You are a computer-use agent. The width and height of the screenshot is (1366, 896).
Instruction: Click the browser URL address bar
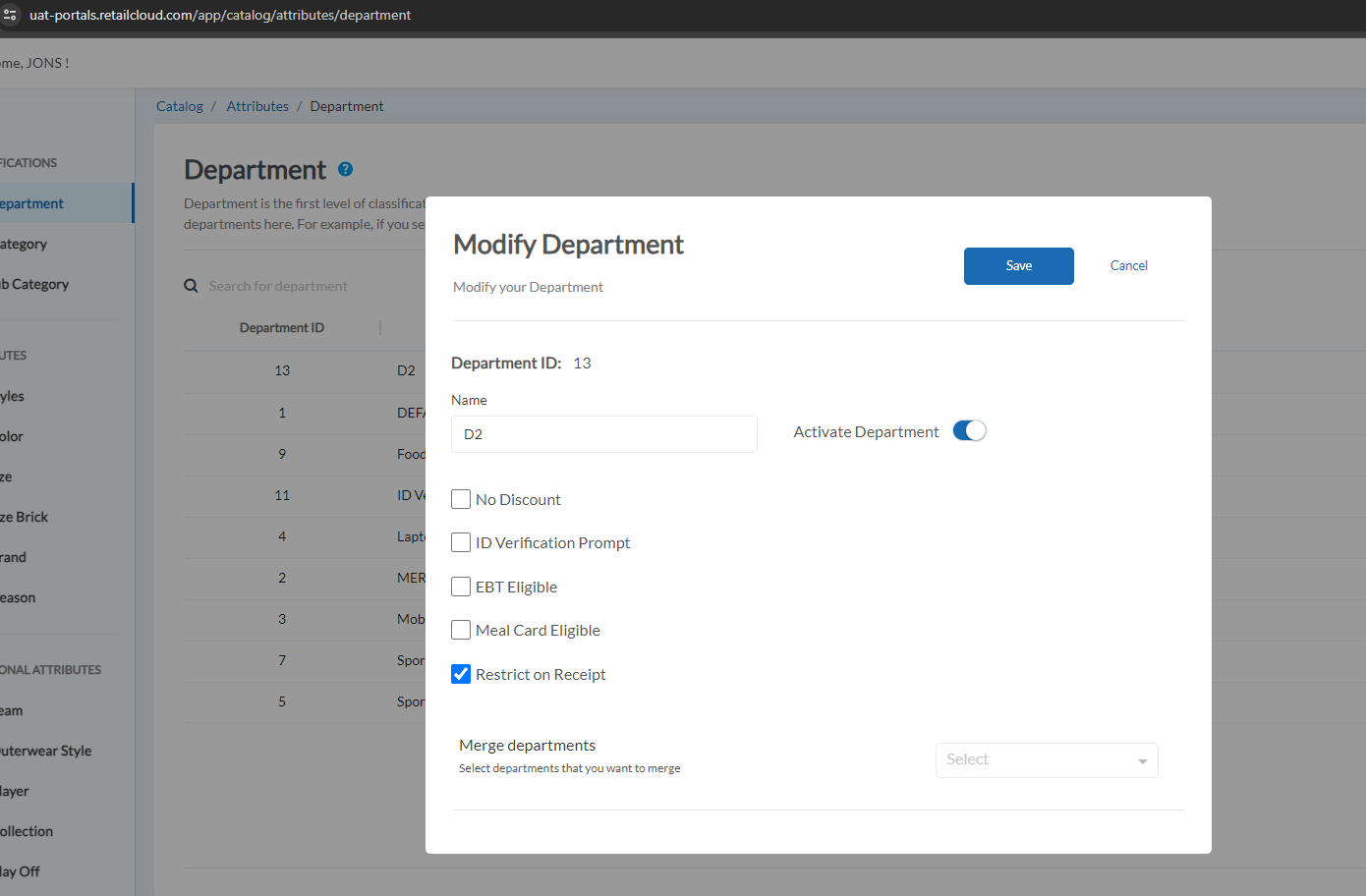pos(220,15)
